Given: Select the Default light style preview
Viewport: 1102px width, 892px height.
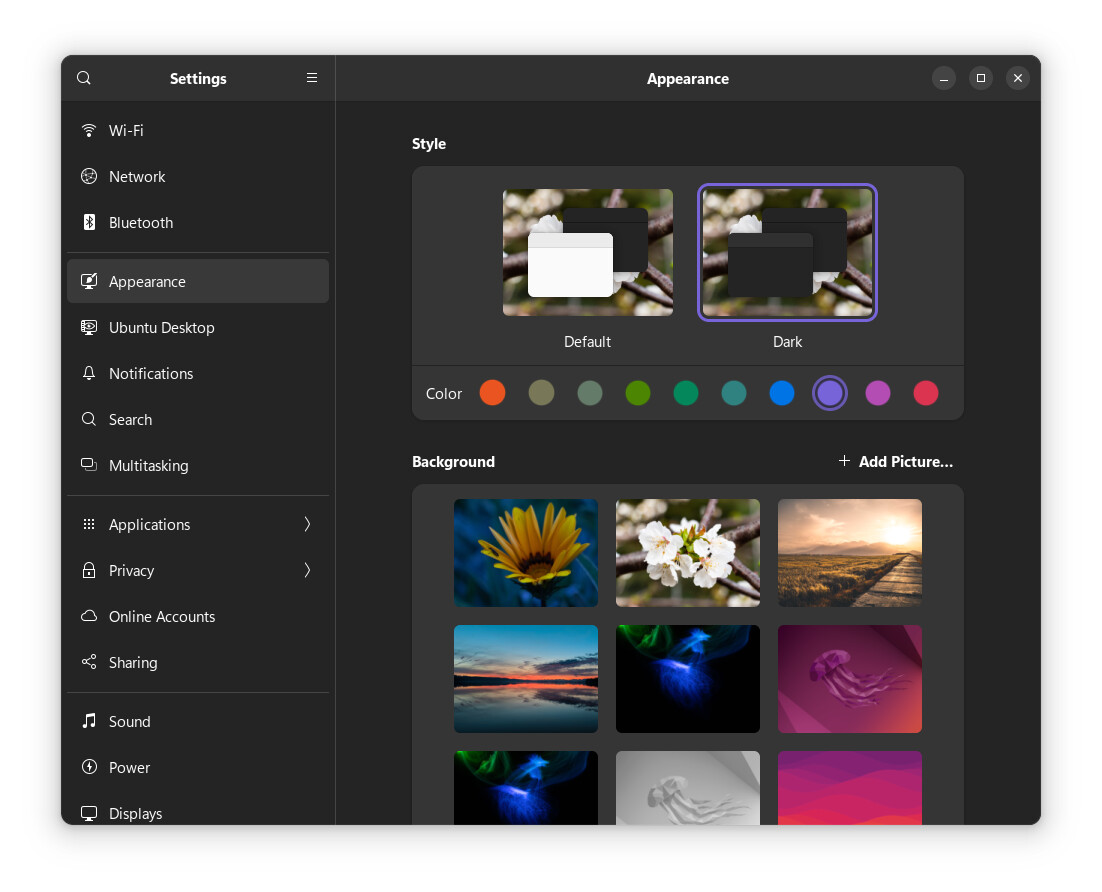Looking at the screenshot, I should [x=588, y=252].
